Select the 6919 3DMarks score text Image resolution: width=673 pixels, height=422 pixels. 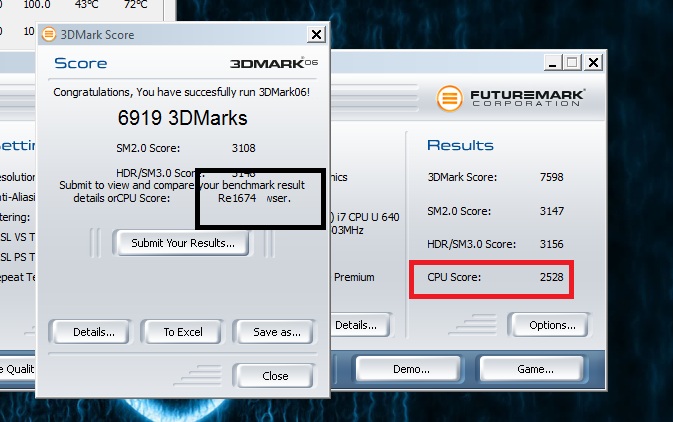point(182,118)
